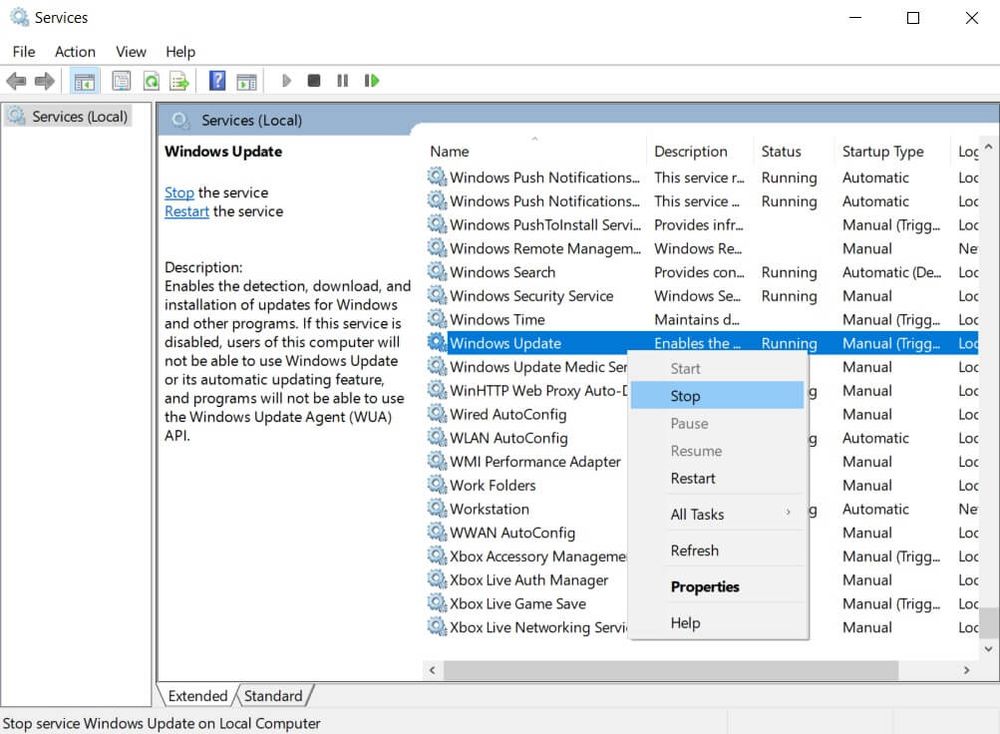Click Show/Hide Console Tree toolbar icon
1000x734 pixels.
click(x=85, y=81)
